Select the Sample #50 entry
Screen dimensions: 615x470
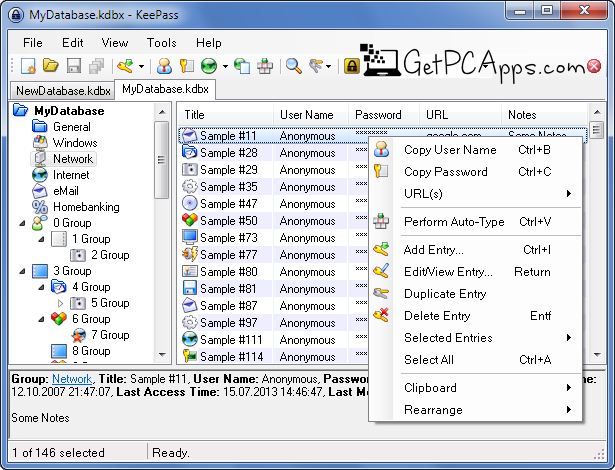click(x=229, y=221)
